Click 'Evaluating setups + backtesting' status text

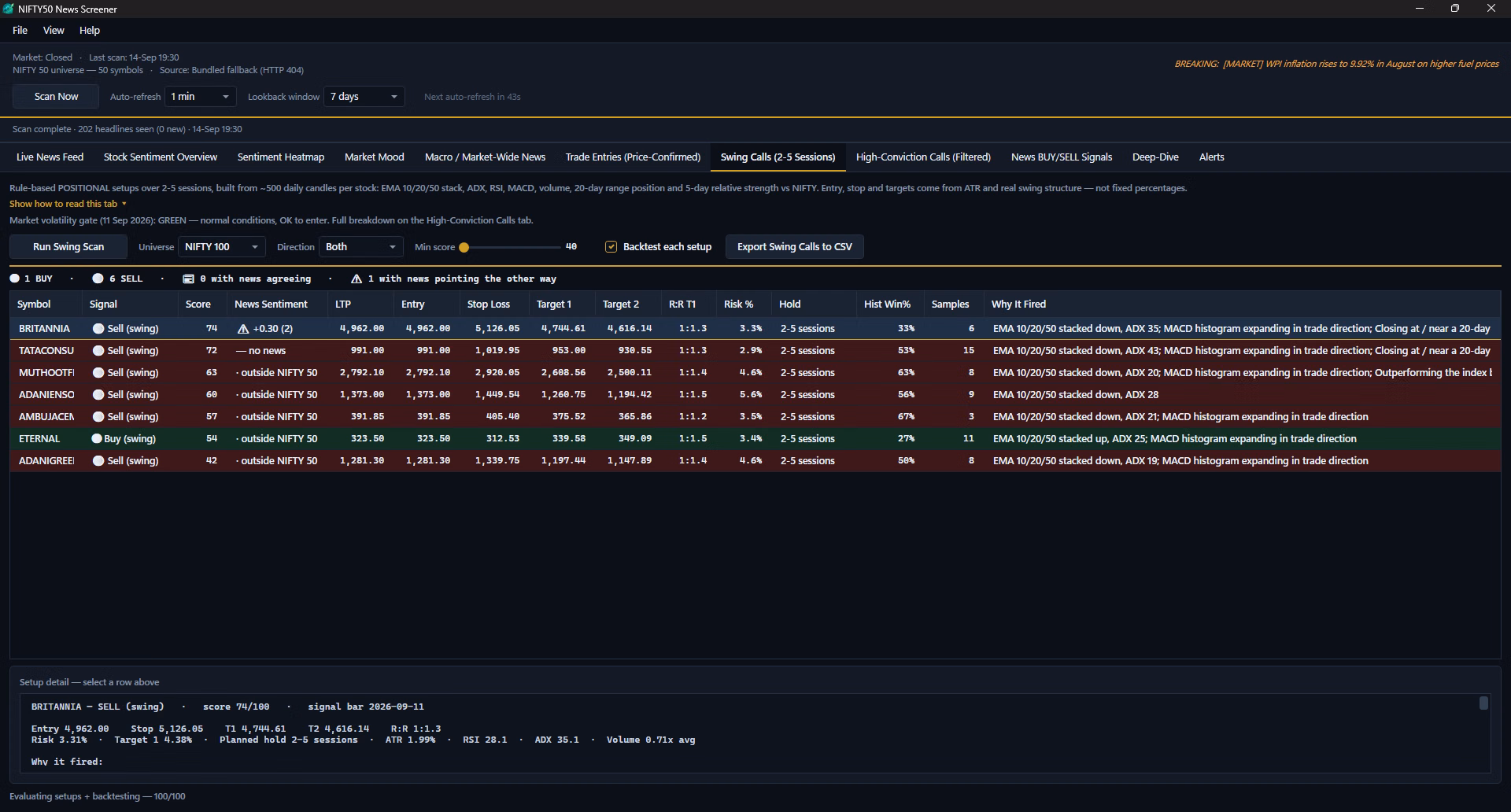98,796
